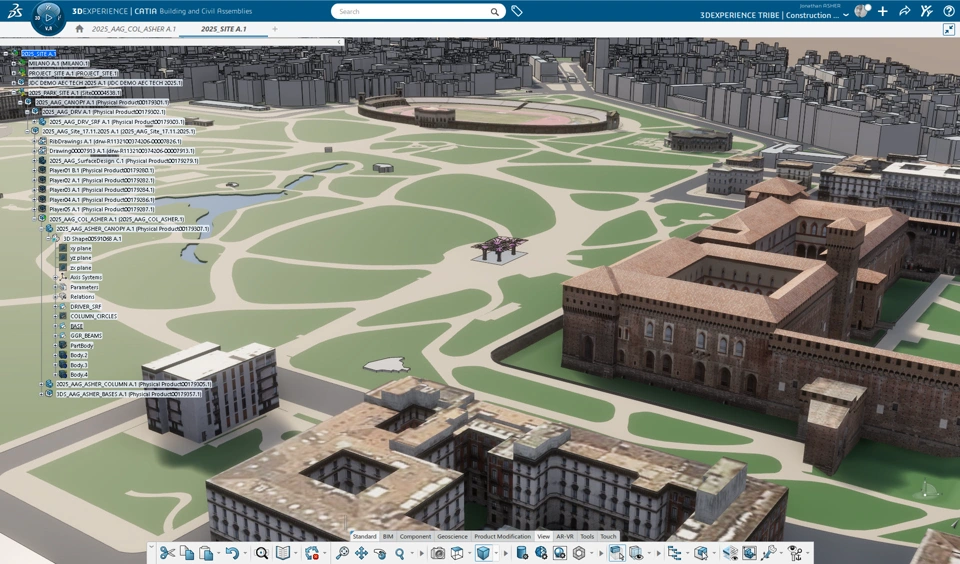Click the Cut scissors icon
Image resolution: width=960 pixels, height=564 pixels.
(x=167, y=553)
